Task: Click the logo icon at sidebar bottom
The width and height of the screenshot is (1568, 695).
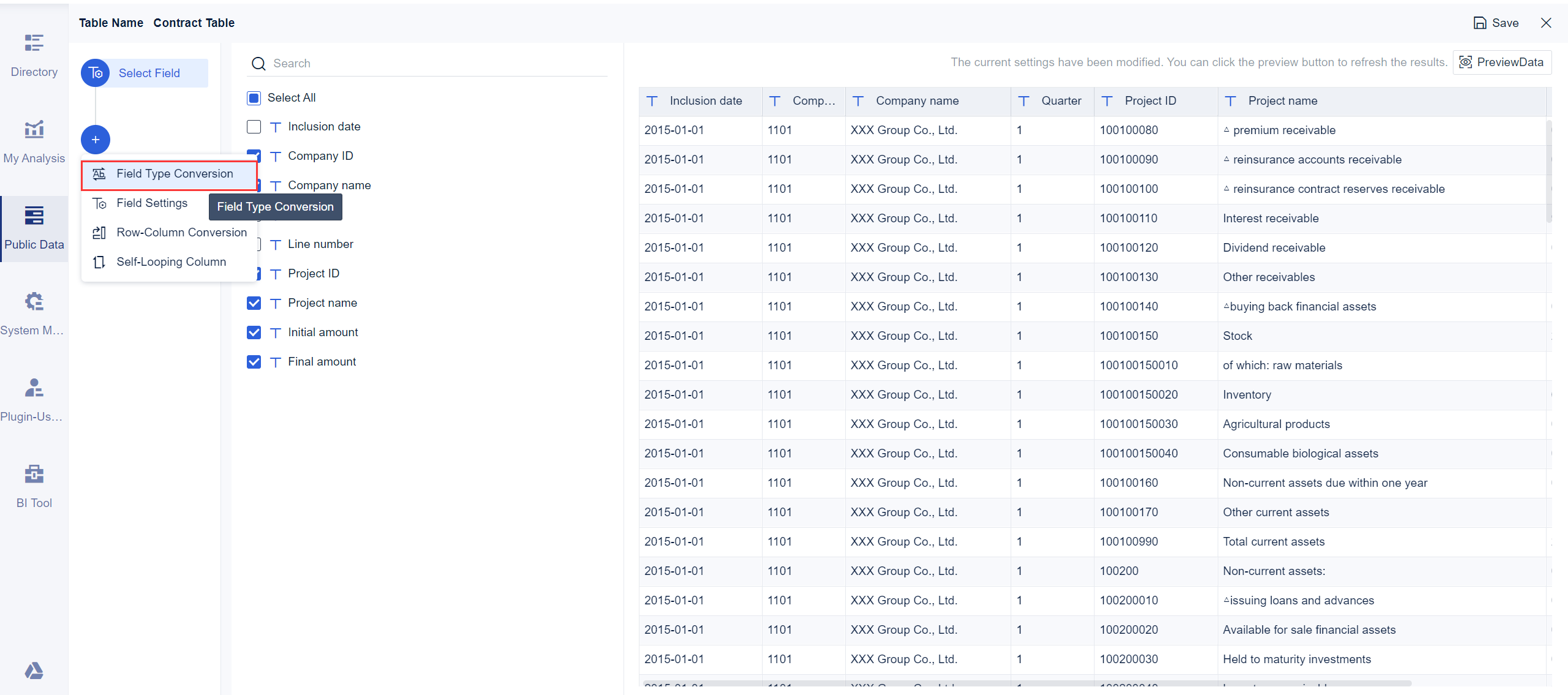Action: 34,671
